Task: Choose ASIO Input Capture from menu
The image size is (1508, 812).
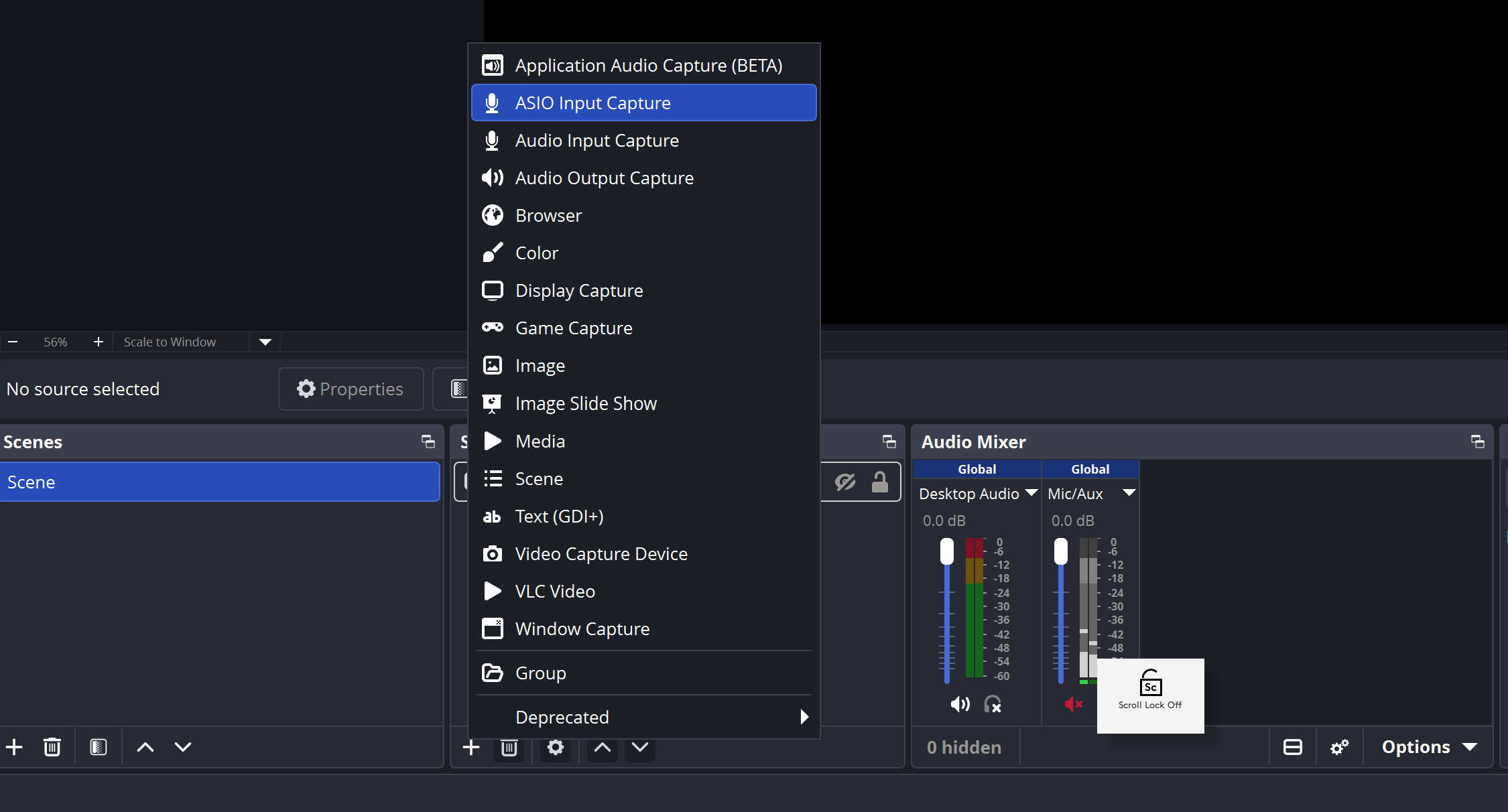Action: pyautogui.click(x=643, y=103)
